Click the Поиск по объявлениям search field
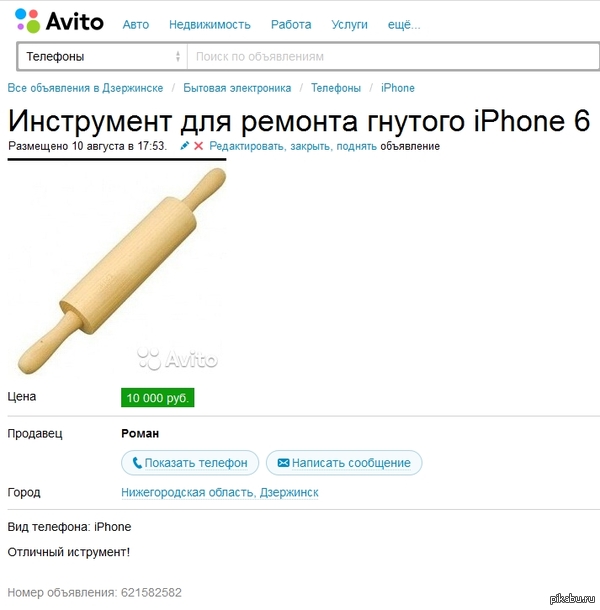This screenshot has height=610, width=600. [393, 57]
